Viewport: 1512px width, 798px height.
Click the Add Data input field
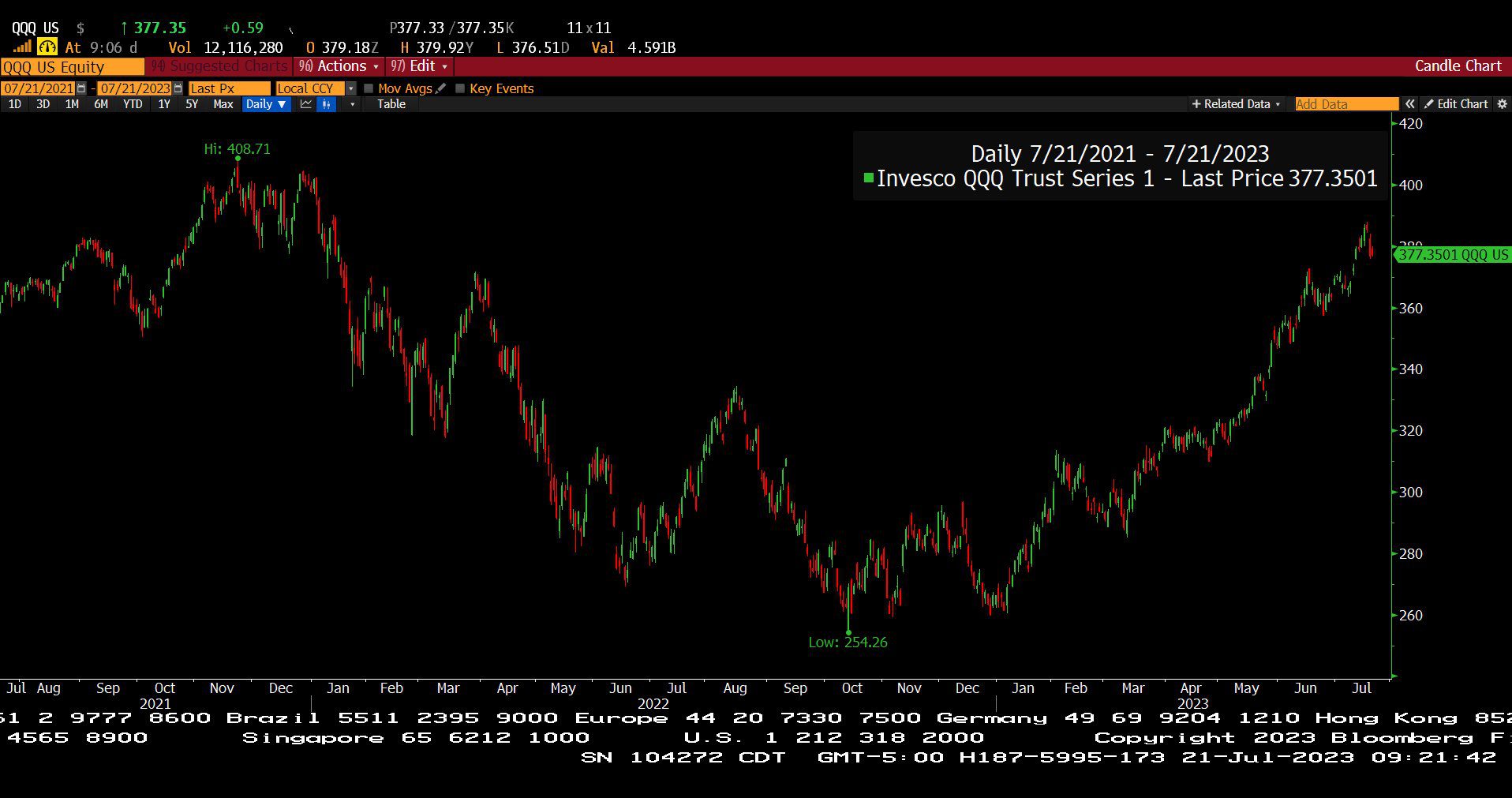1346,104
